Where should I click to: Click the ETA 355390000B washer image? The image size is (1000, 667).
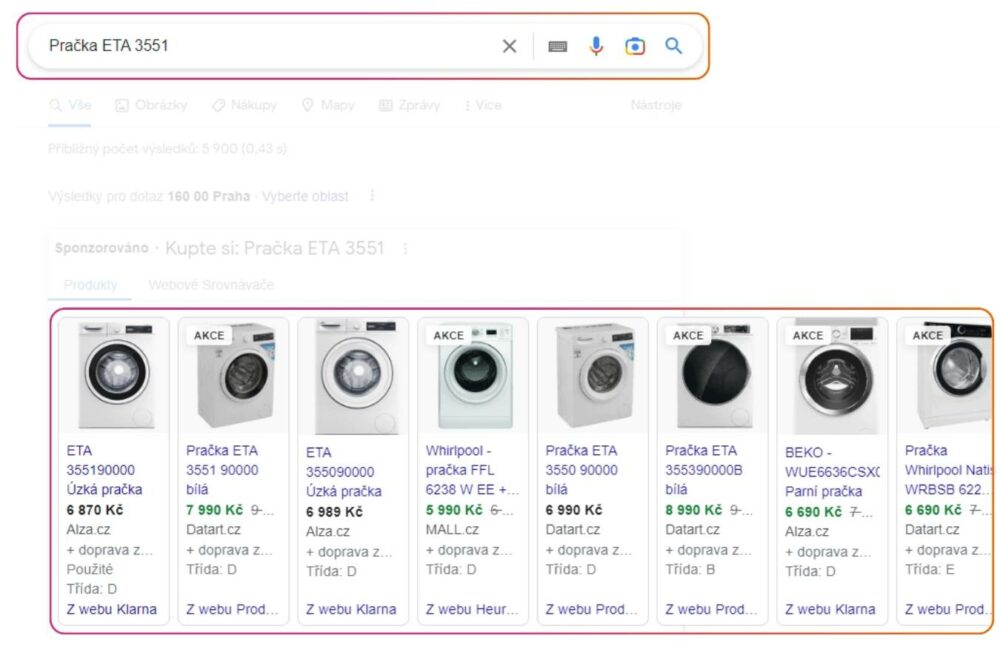coord(714,375)
